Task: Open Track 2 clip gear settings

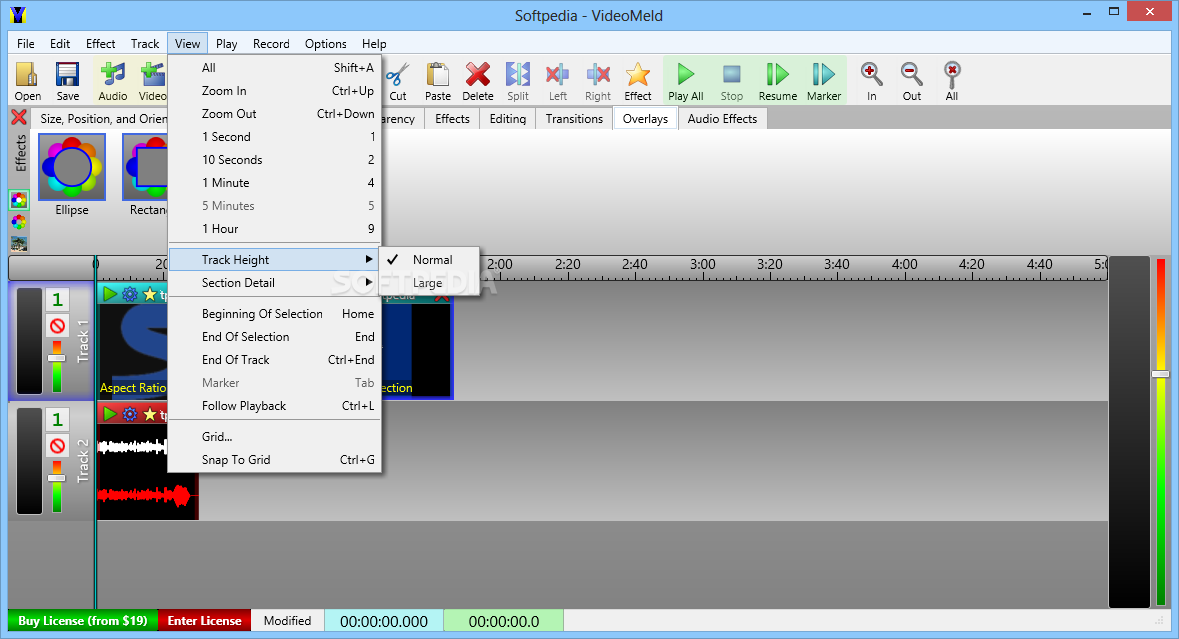Action: pyautogui.click(x=130, y=413)
